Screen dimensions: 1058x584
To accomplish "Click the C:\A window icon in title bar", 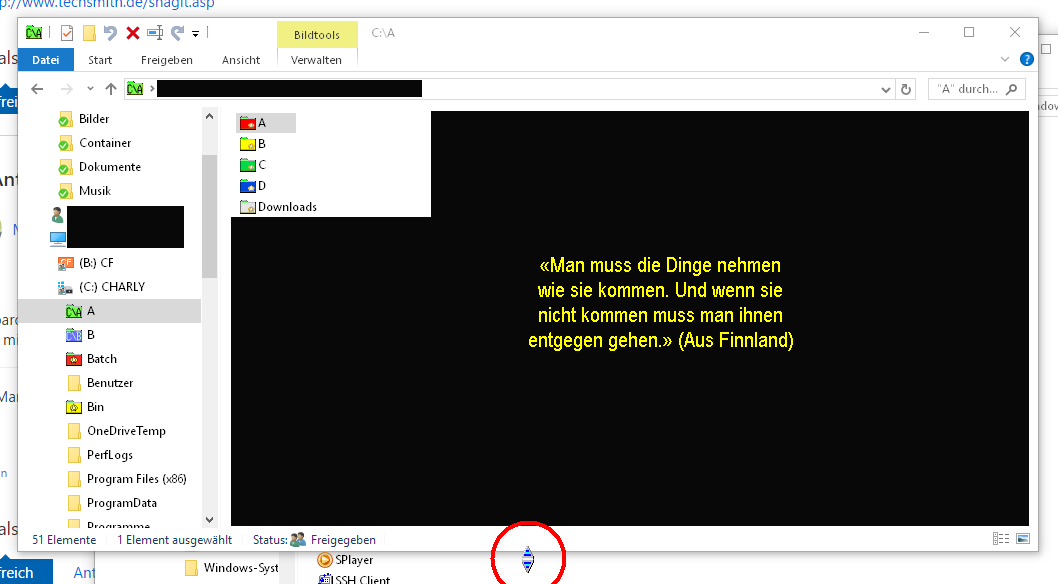I will (x=34, y=32).
